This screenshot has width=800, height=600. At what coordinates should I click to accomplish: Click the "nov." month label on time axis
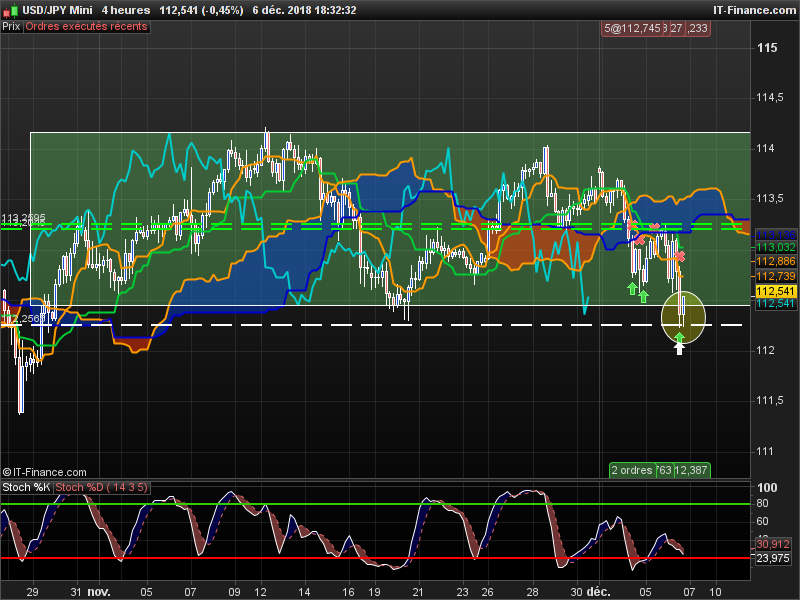click(x=98, y=592)
